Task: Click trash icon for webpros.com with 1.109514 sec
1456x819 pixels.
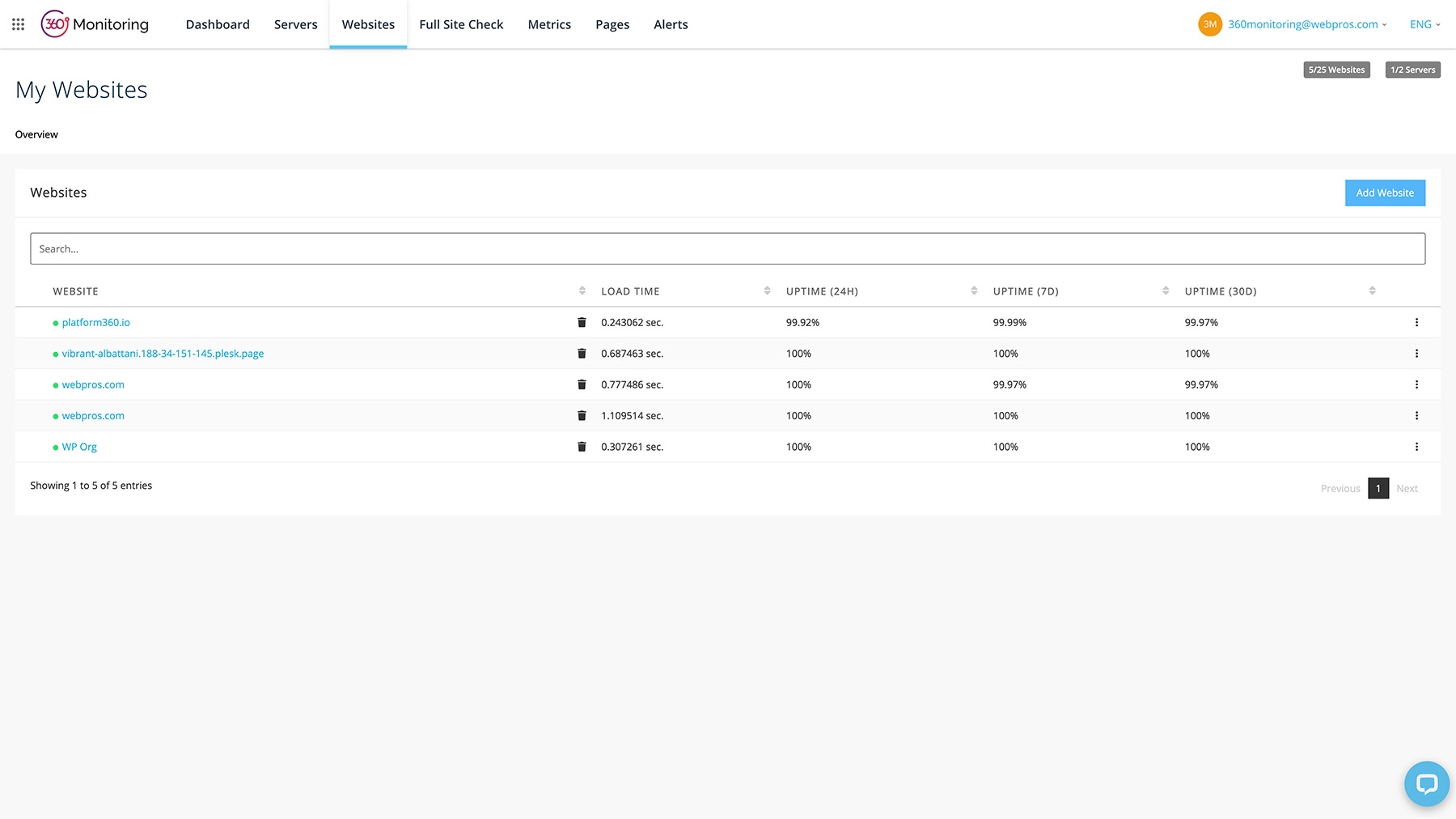Action: (x=582, y=416)
